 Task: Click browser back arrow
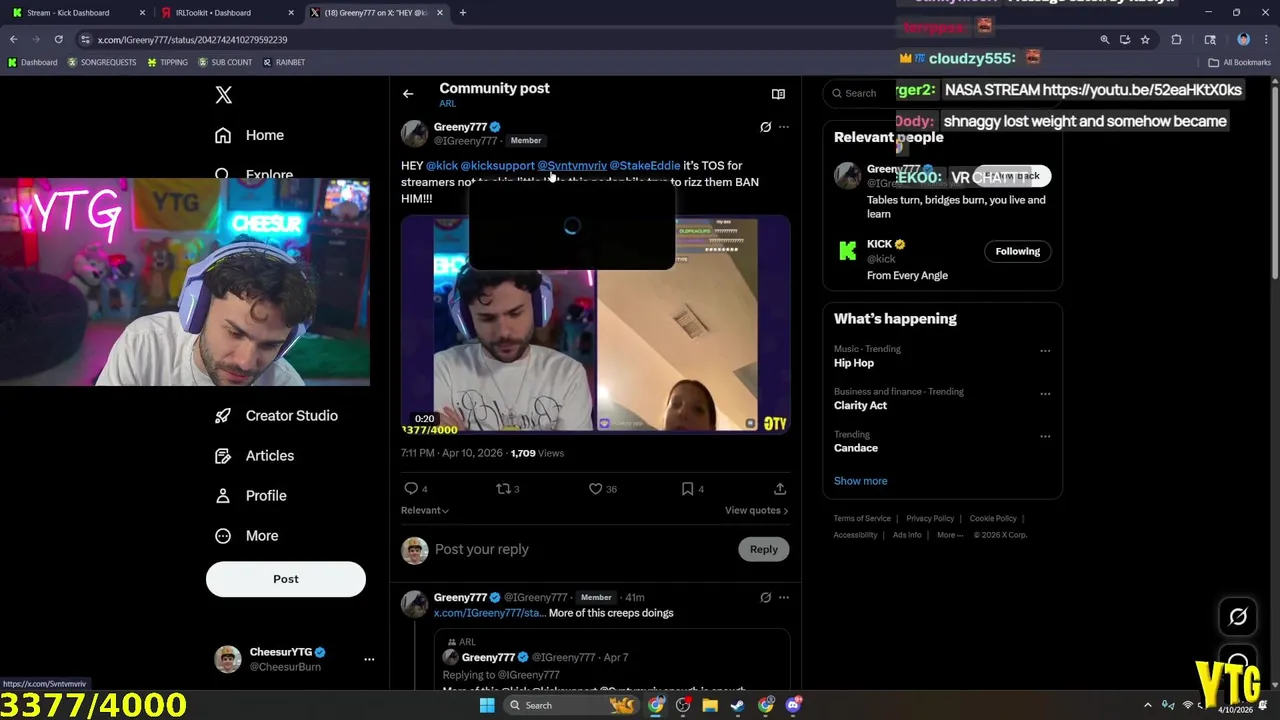[14, 40]
